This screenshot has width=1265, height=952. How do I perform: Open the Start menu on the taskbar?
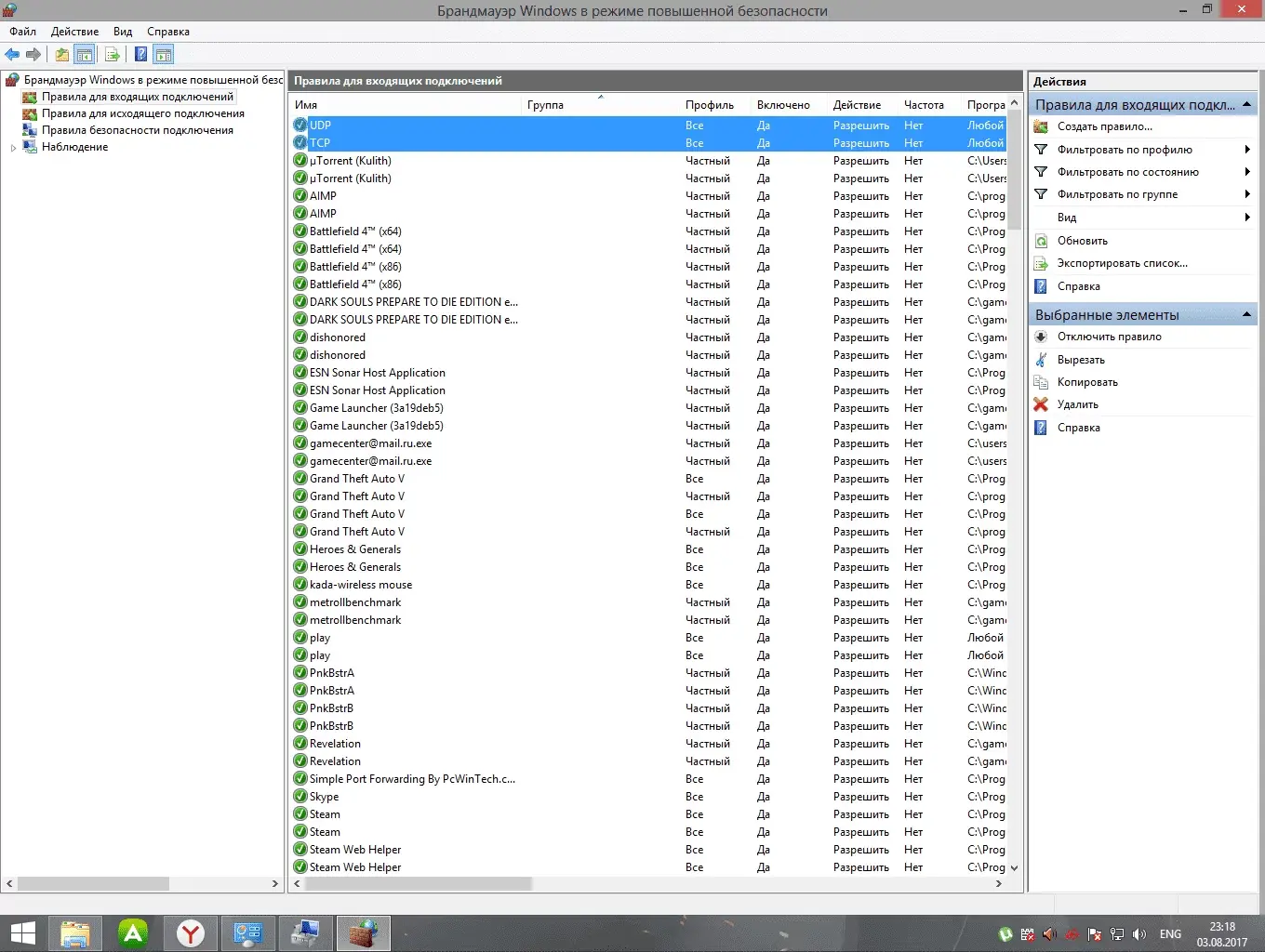point(22,933)
